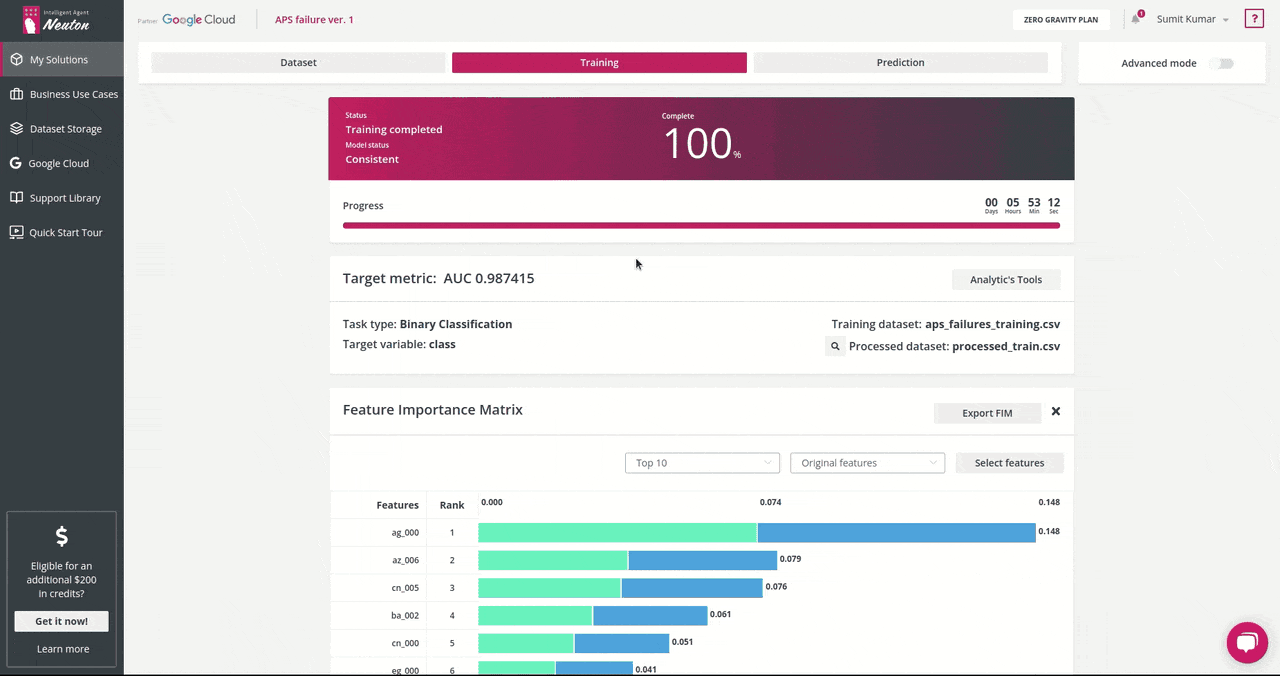Click the Dataset Storage layers icon
The height and width of the screenshot is (676, 1280).
(16, 129)
